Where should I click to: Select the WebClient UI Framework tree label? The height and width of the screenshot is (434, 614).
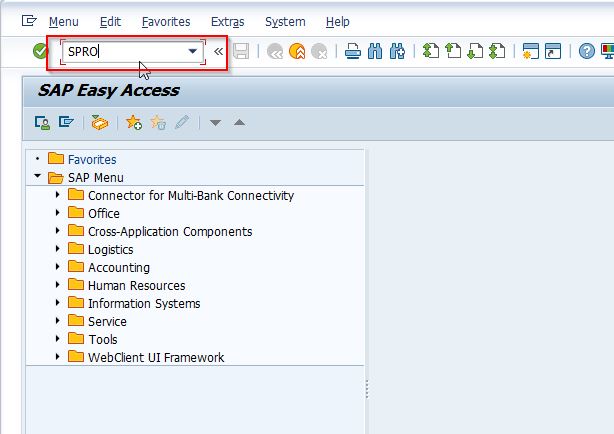(156, 358)
